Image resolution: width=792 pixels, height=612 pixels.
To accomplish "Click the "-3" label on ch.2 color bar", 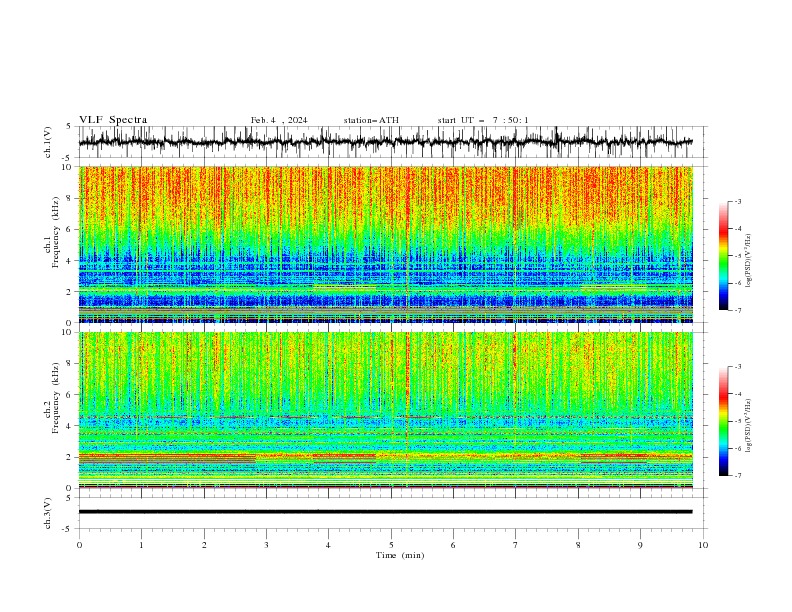I will (x=737, y=367).
